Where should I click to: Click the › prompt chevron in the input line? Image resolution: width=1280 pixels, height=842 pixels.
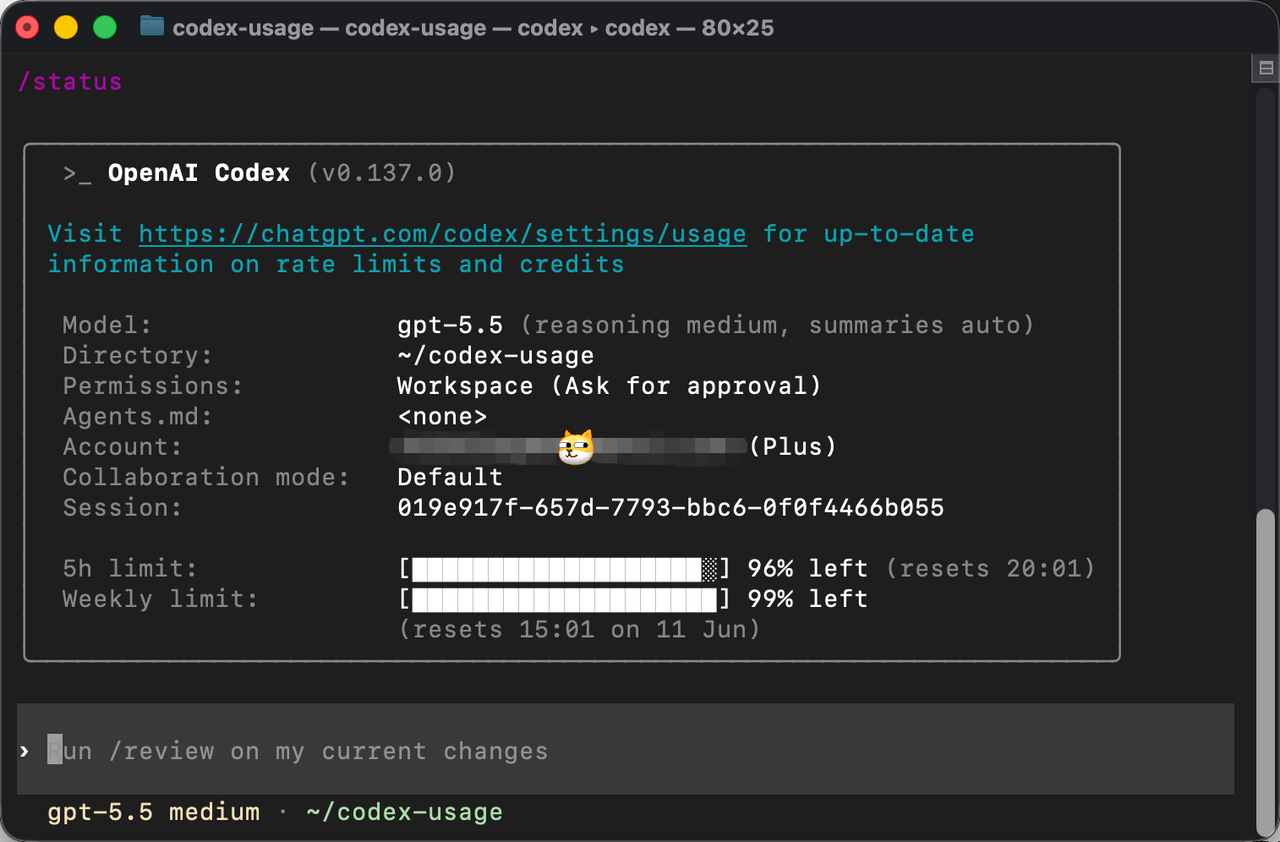pos(25,751)
